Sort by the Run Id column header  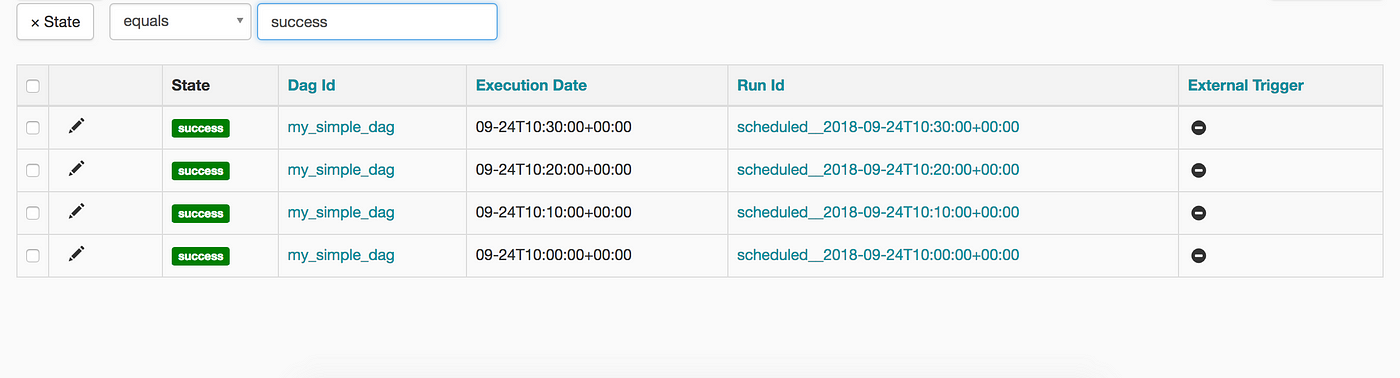coord(760,85)
